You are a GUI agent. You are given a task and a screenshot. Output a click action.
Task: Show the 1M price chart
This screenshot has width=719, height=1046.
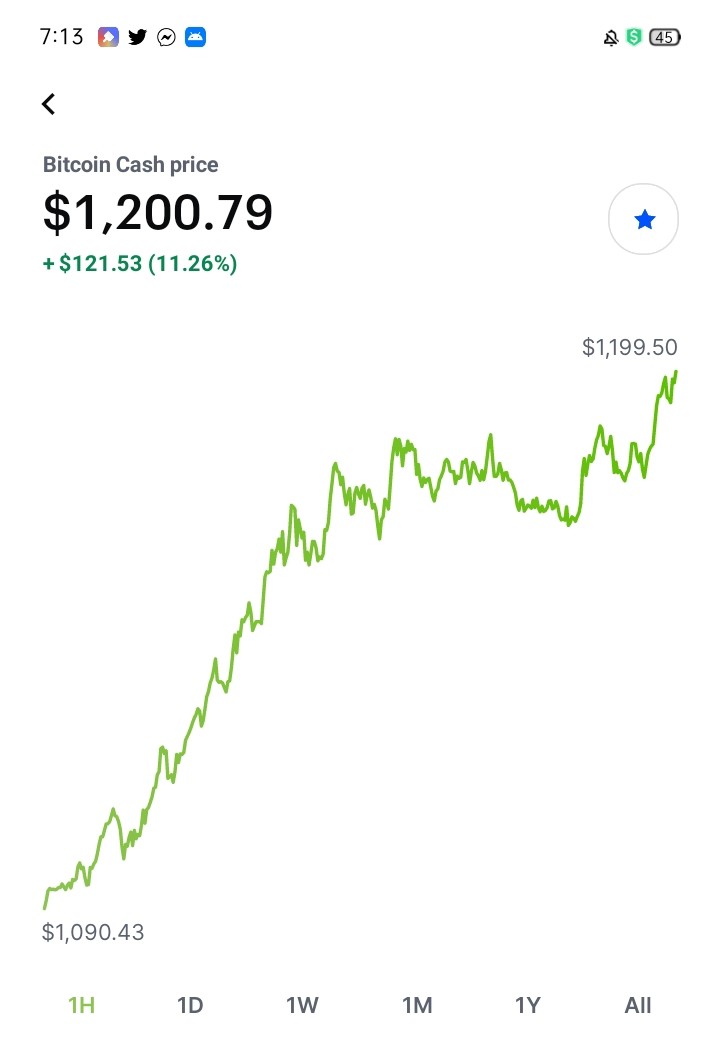[x=418, y=1005]
